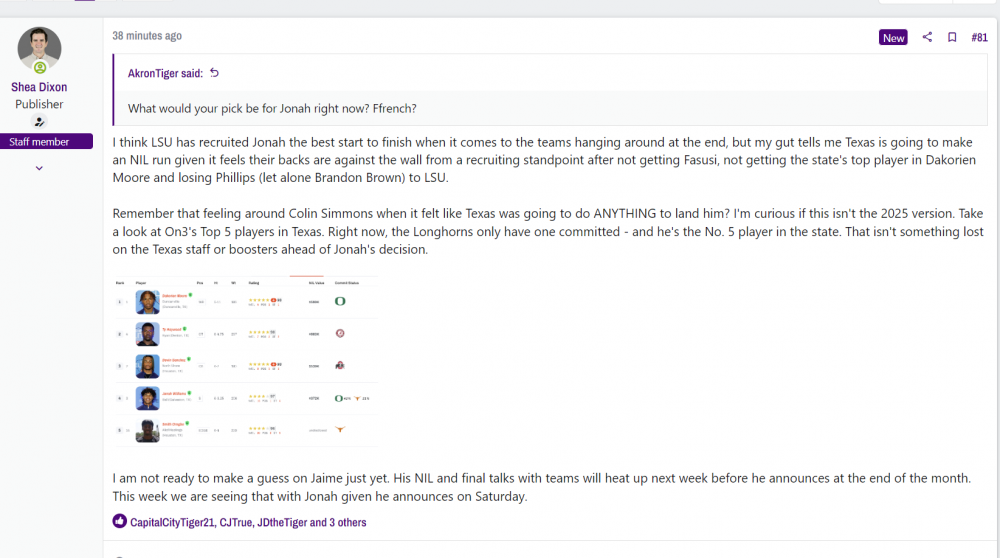Click the New post badge
This screenshot has width=1000, height=558.
click(893, 38)
